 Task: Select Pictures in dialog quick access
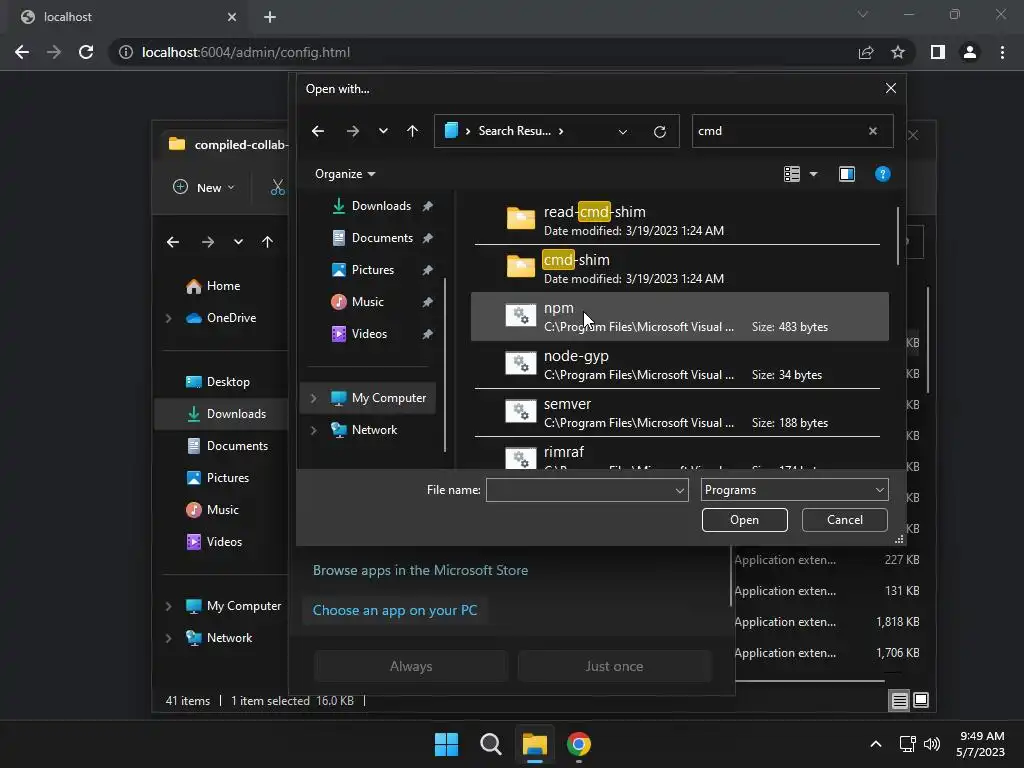[372, 270]
